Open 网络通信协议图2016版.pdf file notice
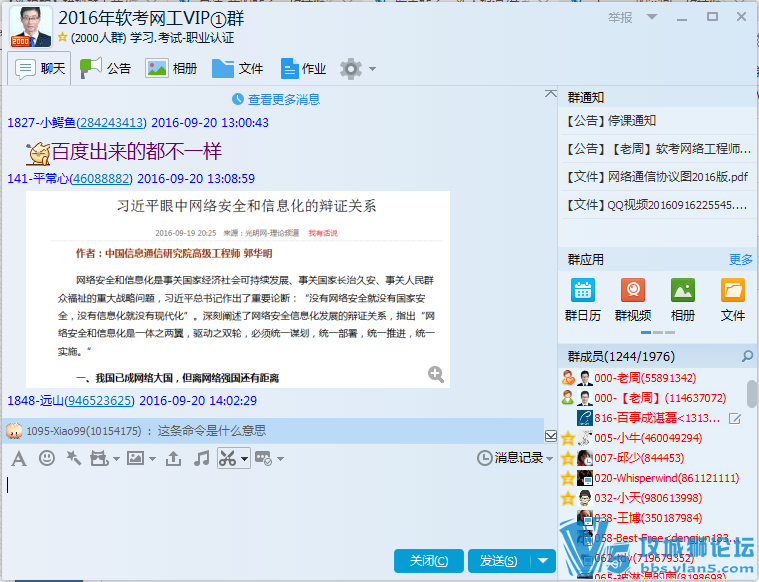The height and width of the screenshot is (582, 759). 657,177
